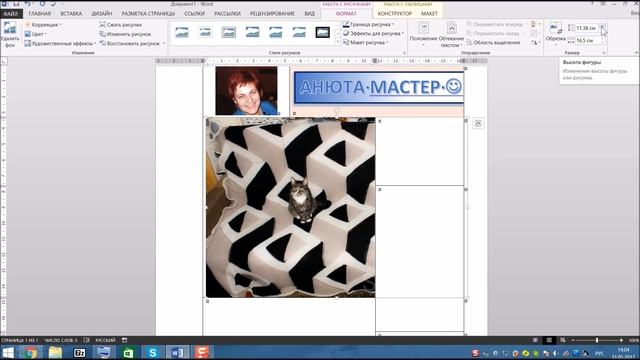Apply the fourth picture style thumbnail
The width and height of the screenshot is (640, 360).
(x=252, y=32)
